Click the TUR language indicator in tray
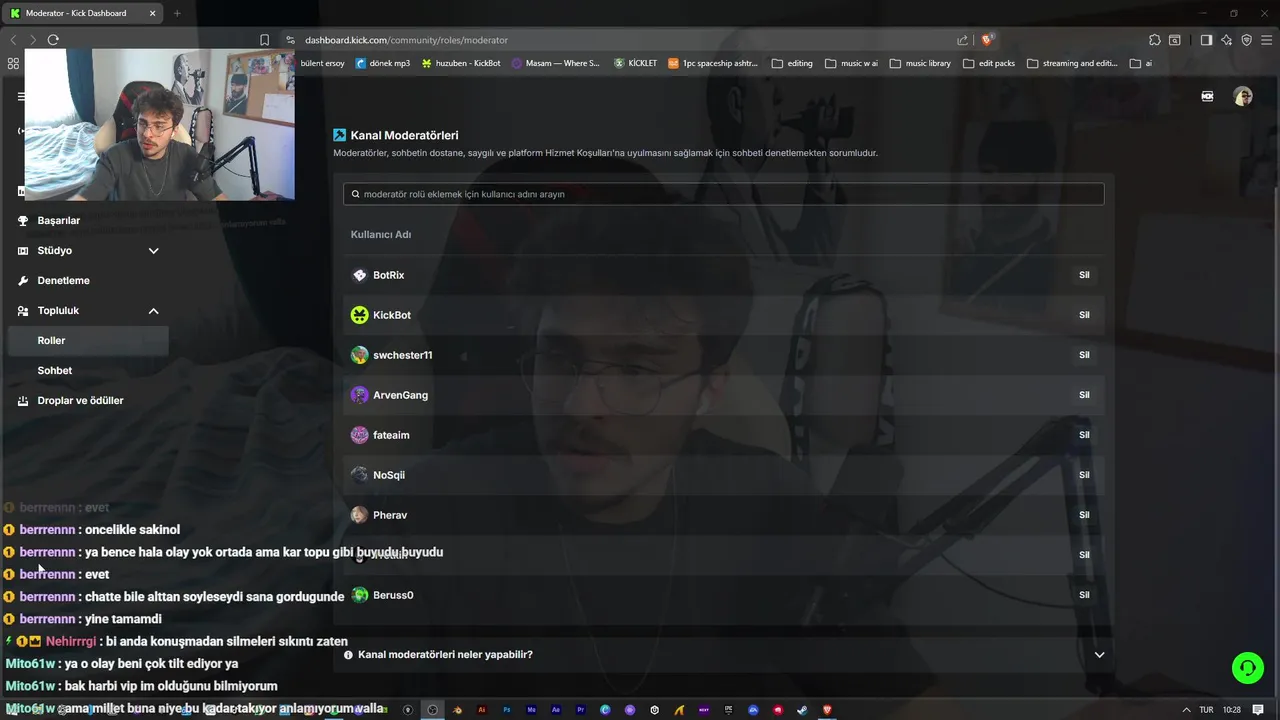The image size is (1280, 720). (x=1206, y=710)
